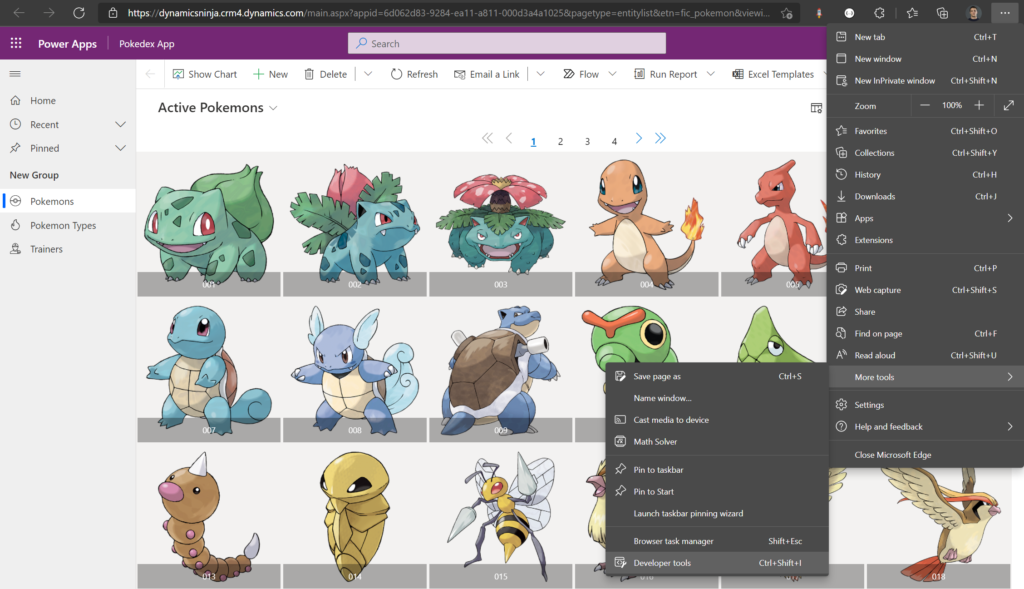Screen dimensions: 1024x589
Task: Go to the next page arrow
Action: tap(639, 138)
